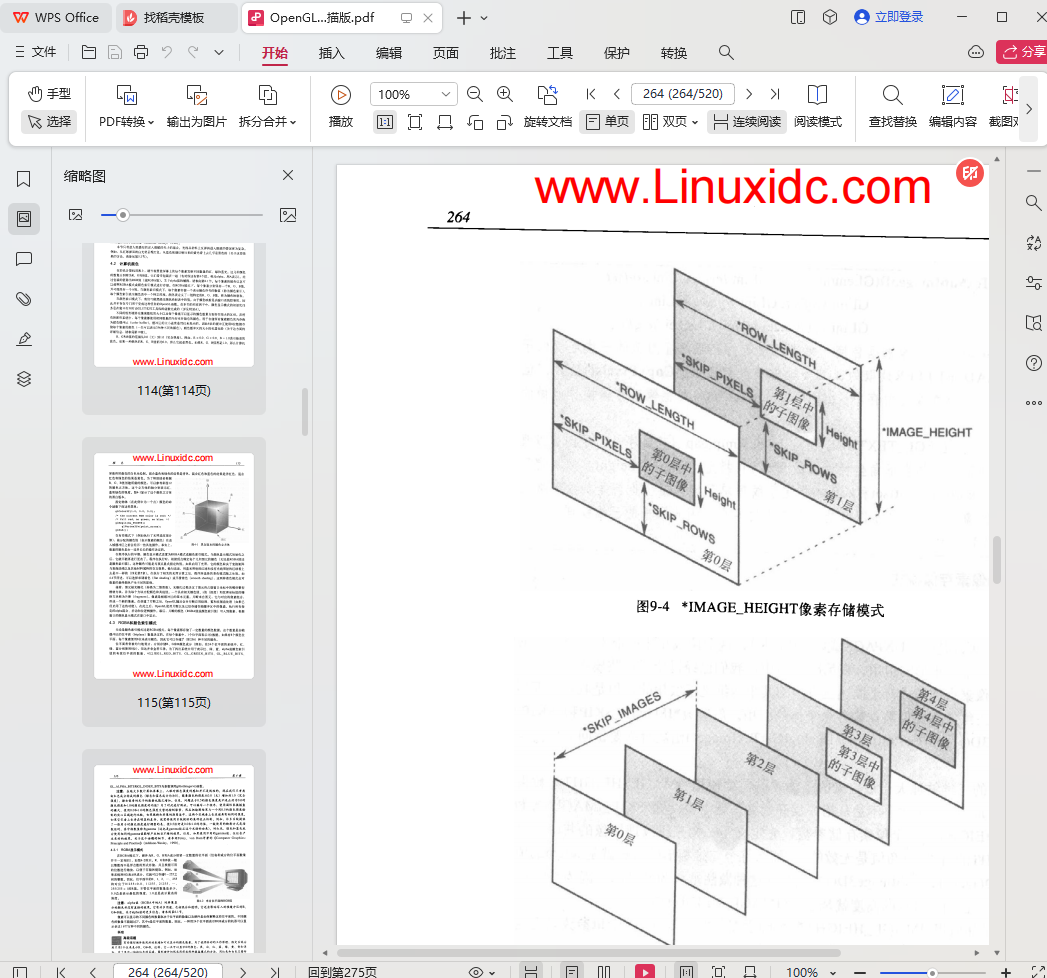Start slideshow with 播放 button
This screenshot has width=1047, height=978.
point(341,107)
